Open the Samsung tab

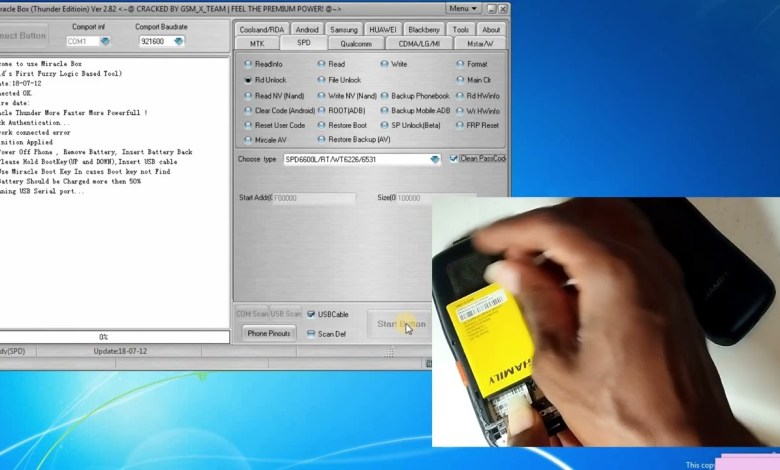343,30
